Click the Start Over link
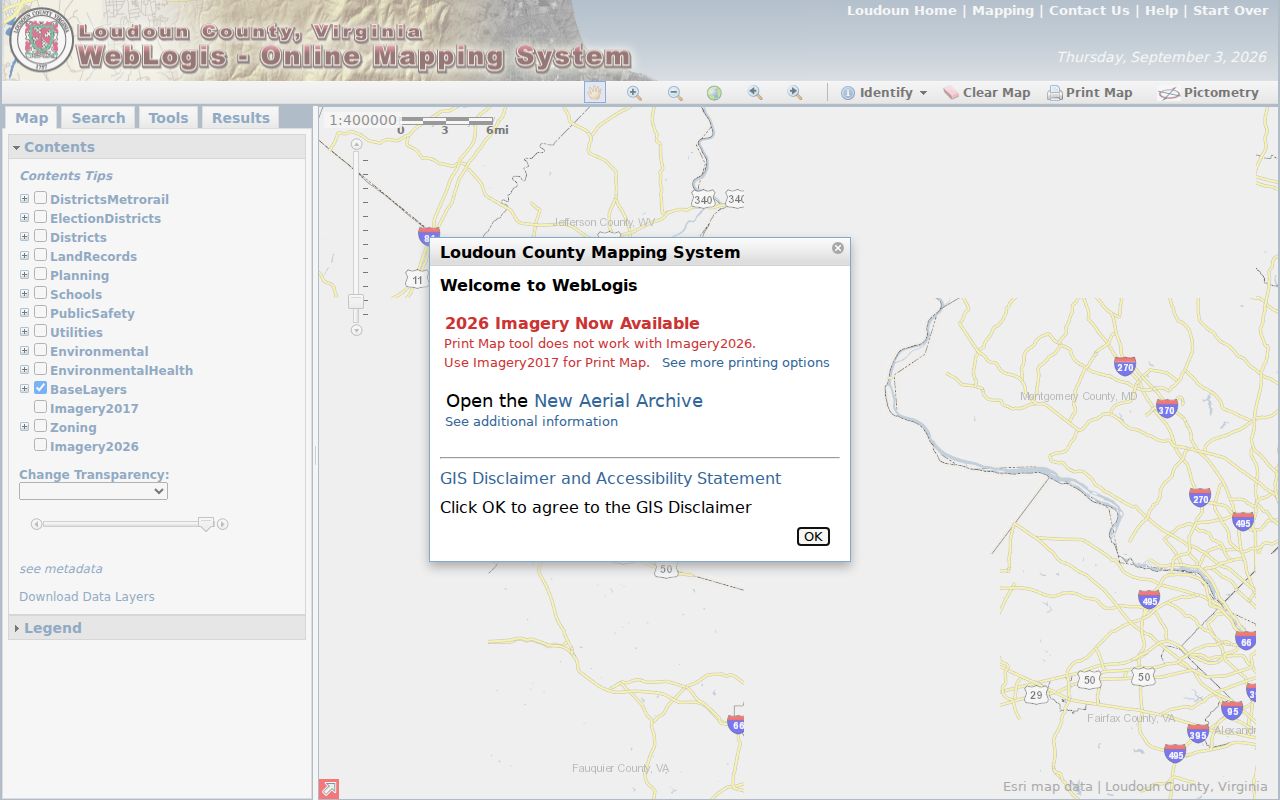This screenshot has width=1280, height=800. (1230, 11)
